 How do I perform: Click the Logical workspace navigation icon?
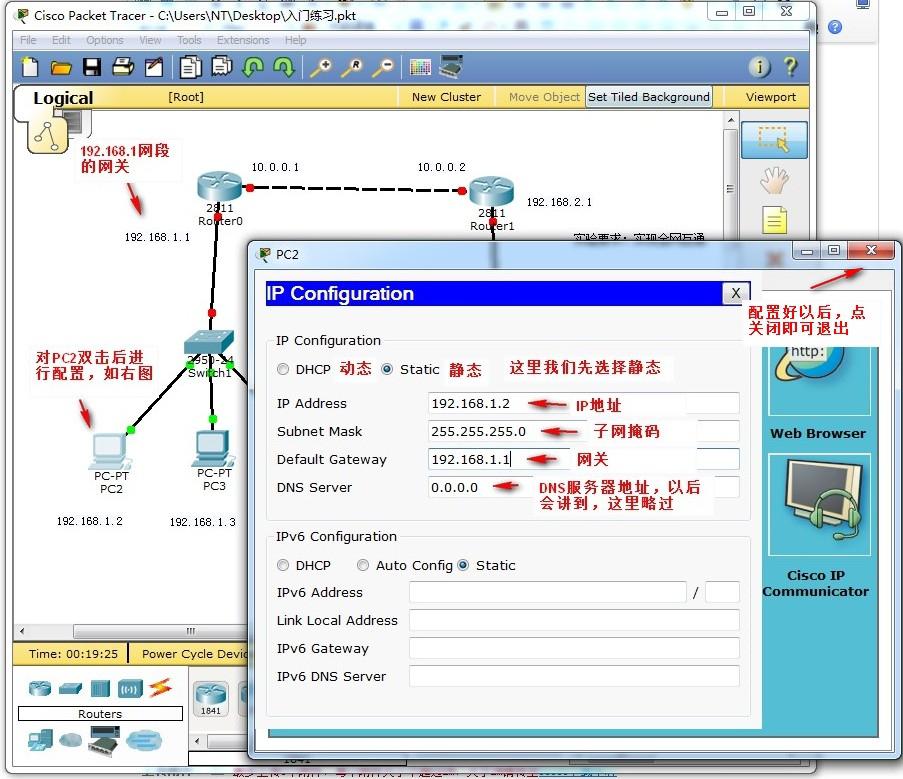click(47, 136)
